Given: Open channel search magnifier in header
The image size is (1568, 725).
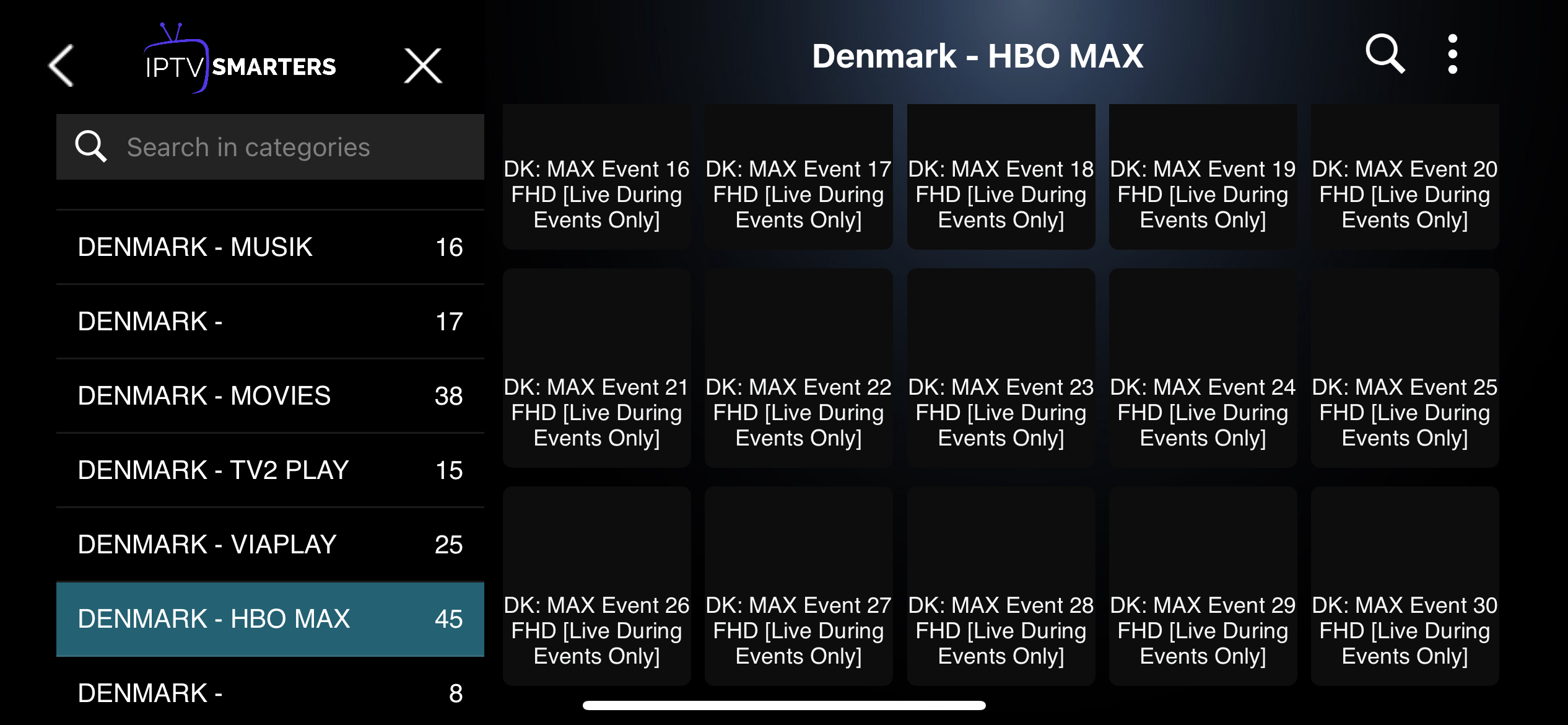Looking at the screenshot, I should click(x=1385, y=54).
